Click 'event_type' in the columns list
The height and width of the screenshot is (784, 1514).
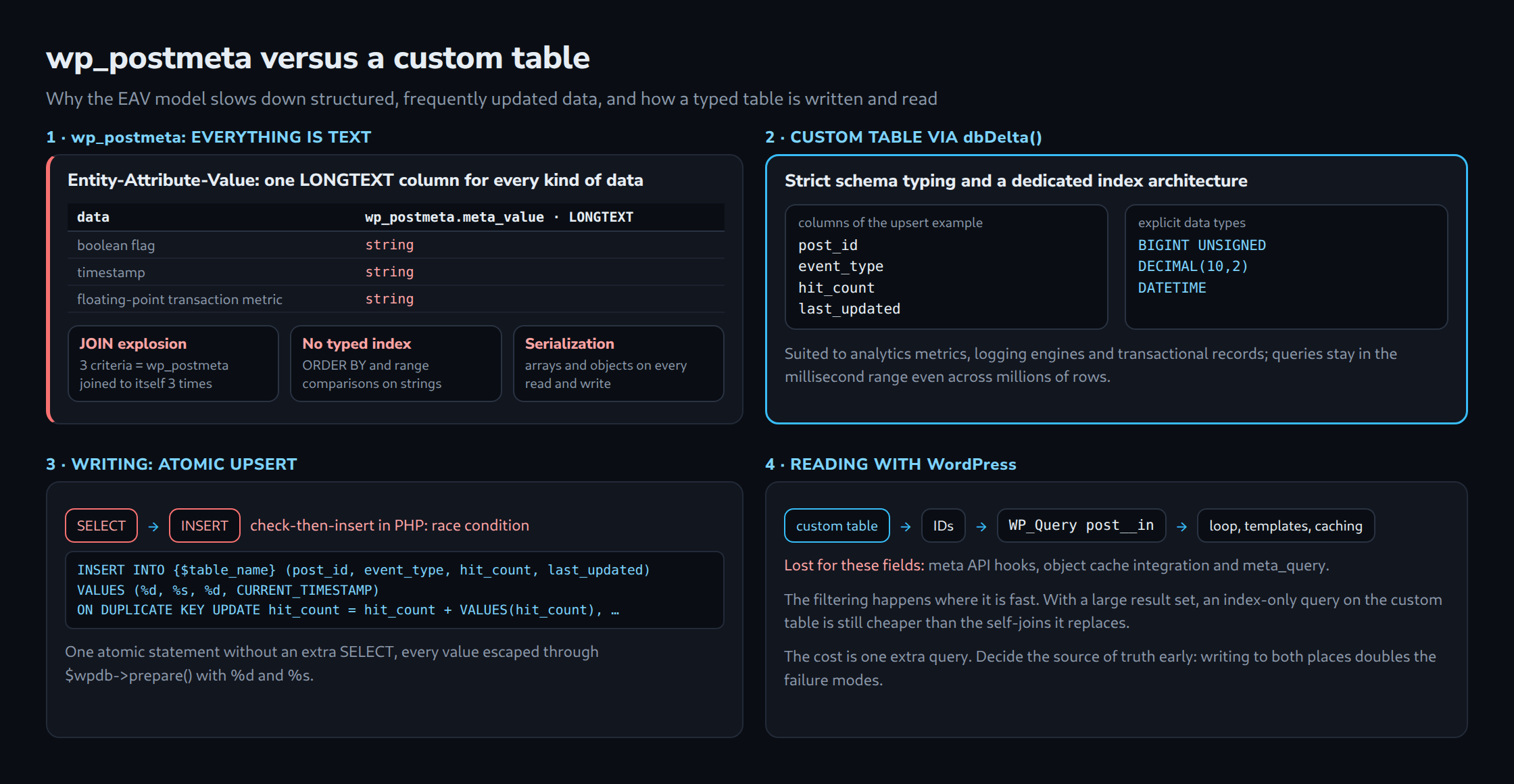tap(841, 266)
